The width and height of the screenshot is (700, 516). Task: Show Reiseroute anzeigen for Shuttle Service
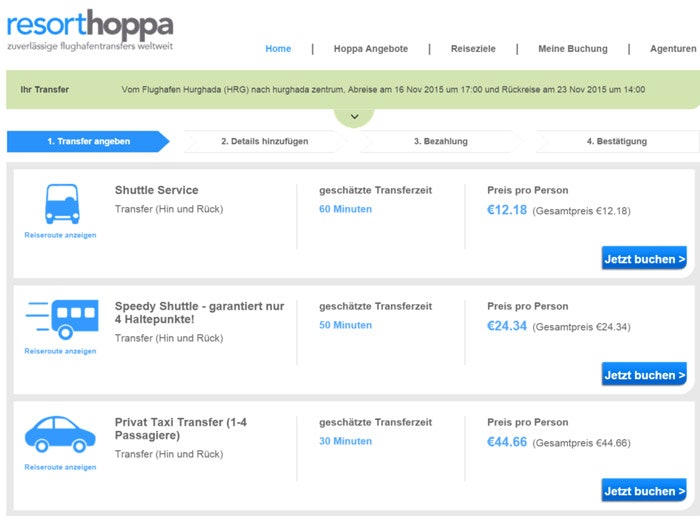60,235
